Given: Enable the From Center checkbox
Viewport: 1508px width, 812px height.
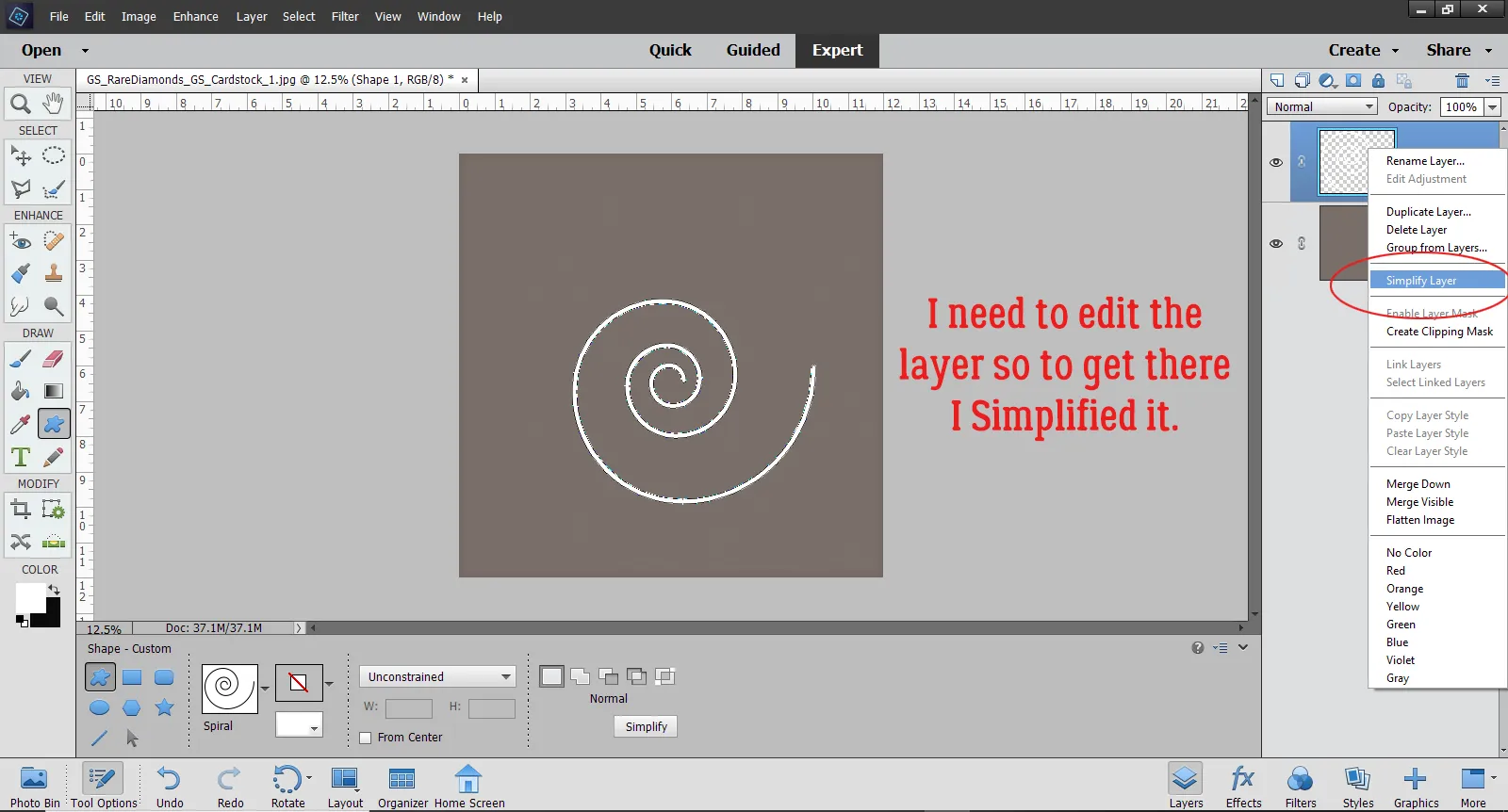Looking at the screenshot, I should pyautogui.click(x=366, y=738).
